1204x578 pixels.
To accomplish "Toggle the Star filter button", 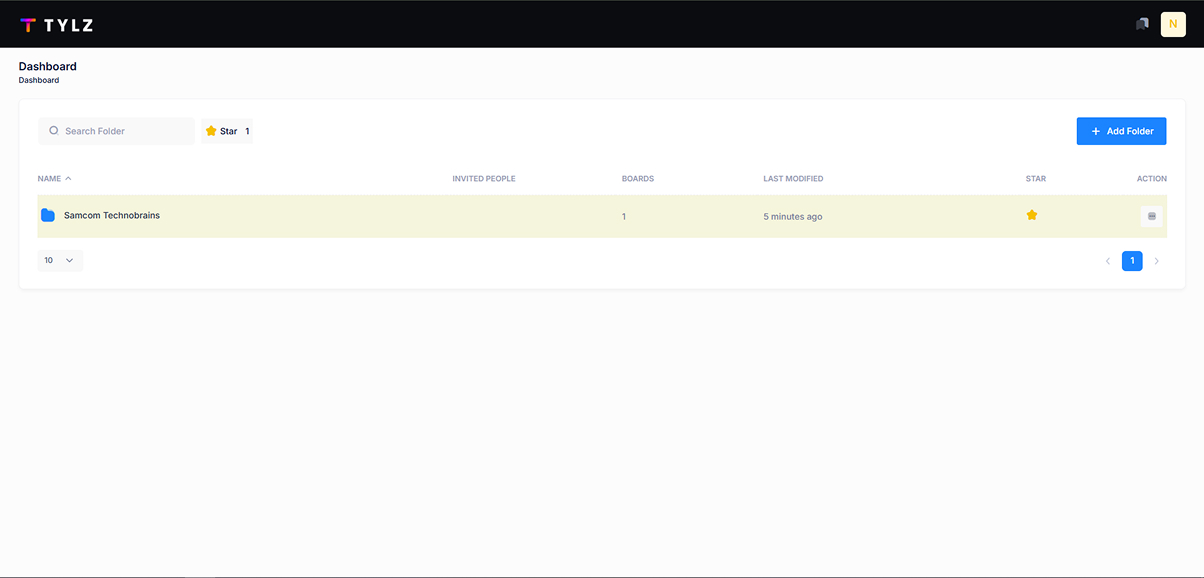I will pos(227,131).
